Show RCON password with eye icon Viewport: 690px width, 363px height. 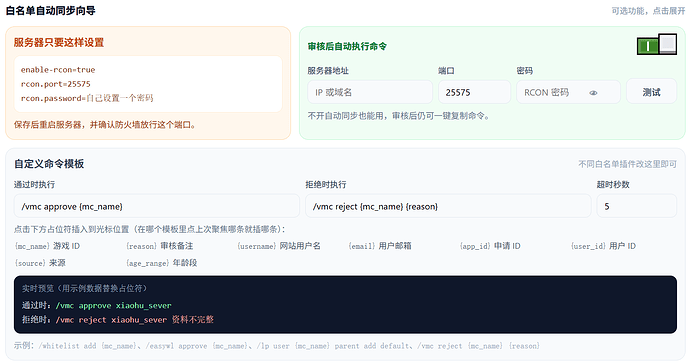click(x=593, y=93)
